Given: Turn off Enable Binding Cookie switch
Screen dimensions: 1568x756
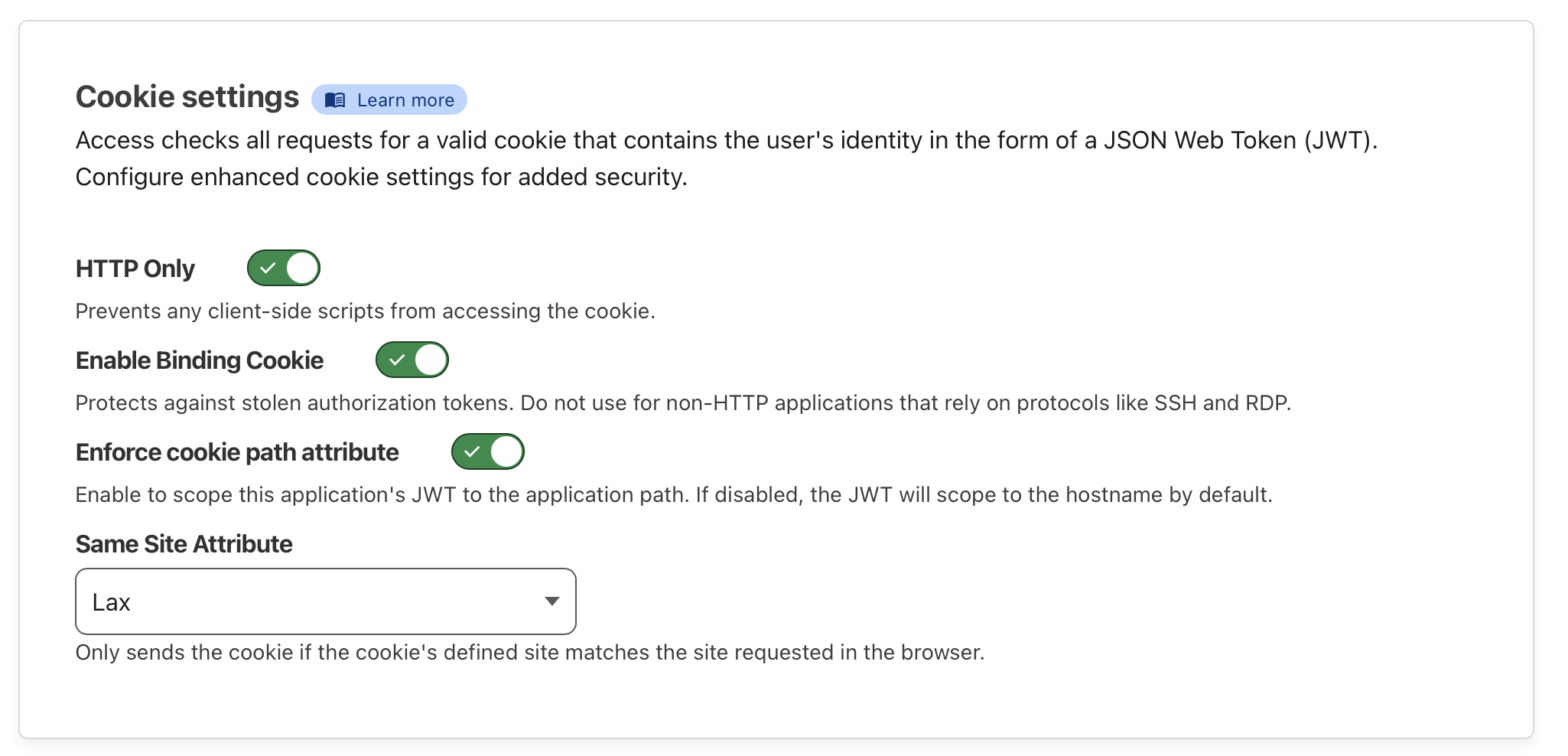Looking at the screenshot, I should [412, 360].
